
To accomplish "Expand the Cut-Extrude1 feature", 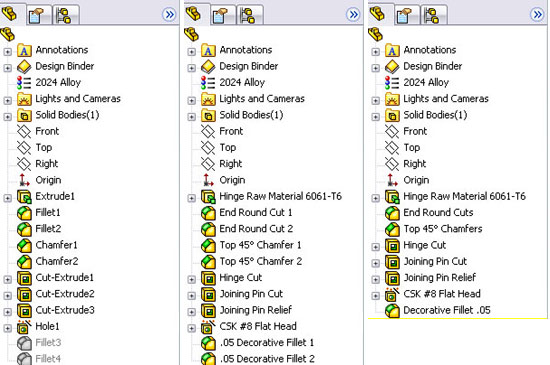I will coord(7,279).
